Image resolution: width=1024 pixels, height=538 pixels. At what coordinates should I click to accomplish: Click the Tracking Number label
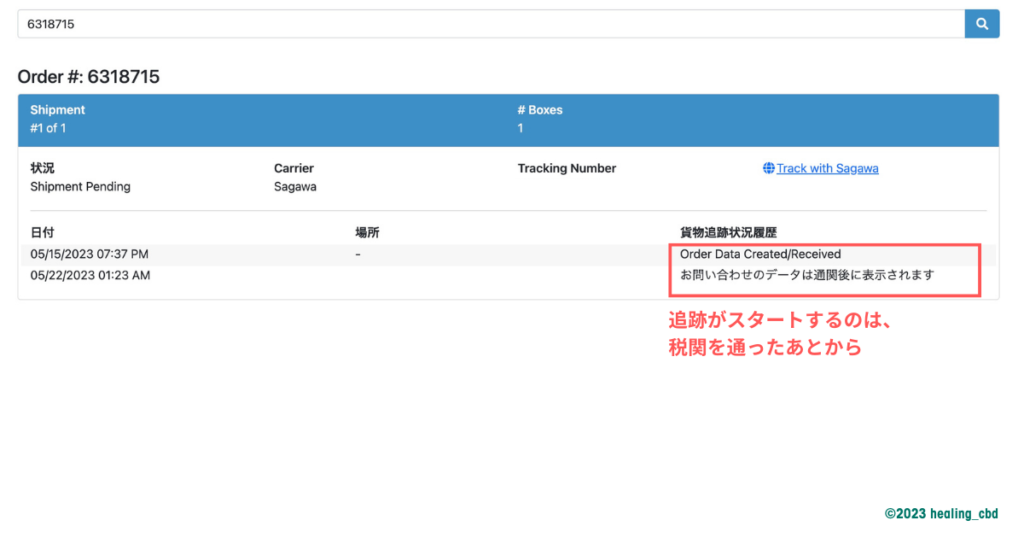[566, 169]
